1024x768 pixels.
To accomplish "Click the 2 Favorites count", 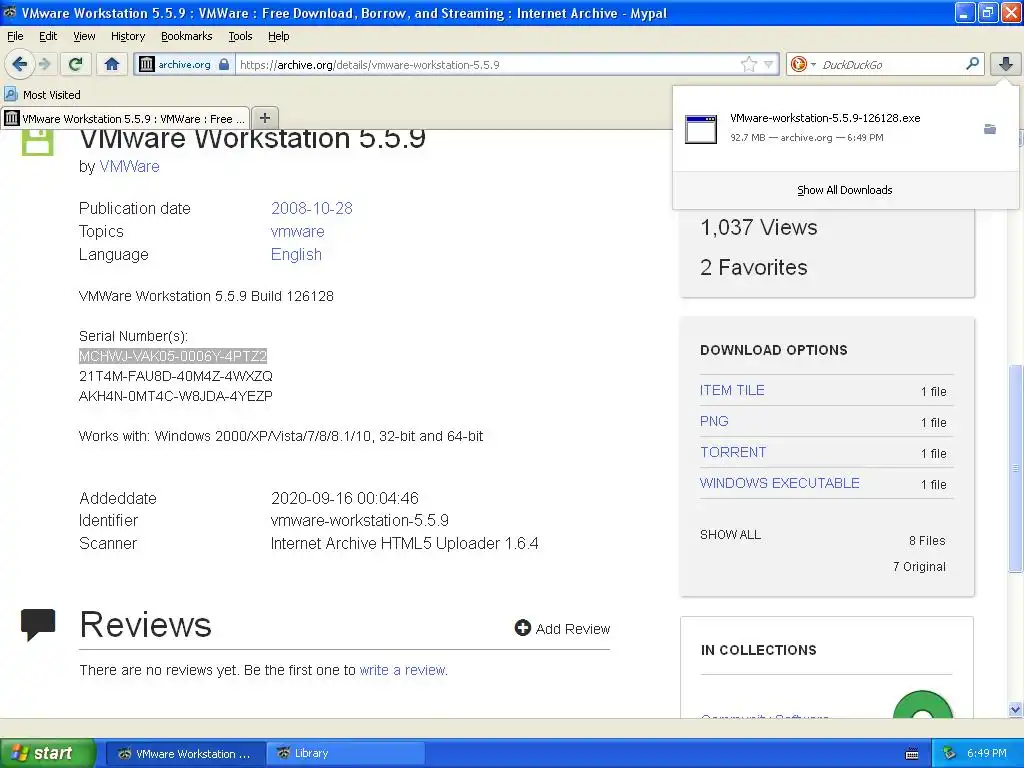I will pos(754,267).
